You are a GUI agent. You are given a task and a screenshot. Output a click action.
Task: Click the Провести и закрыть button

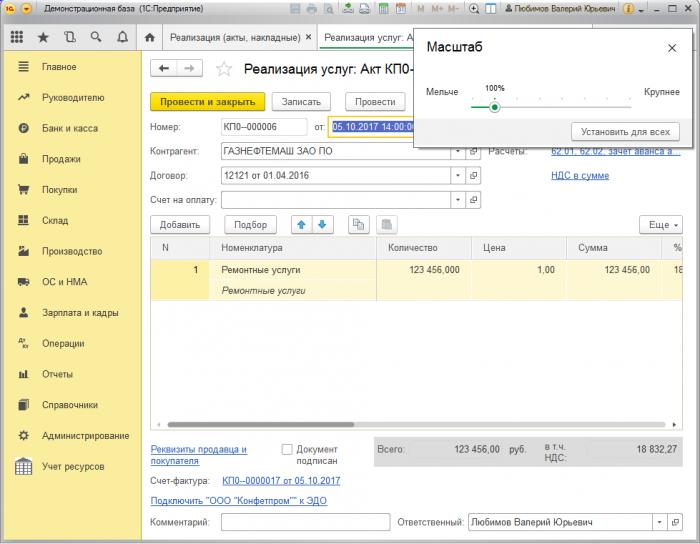208,102
